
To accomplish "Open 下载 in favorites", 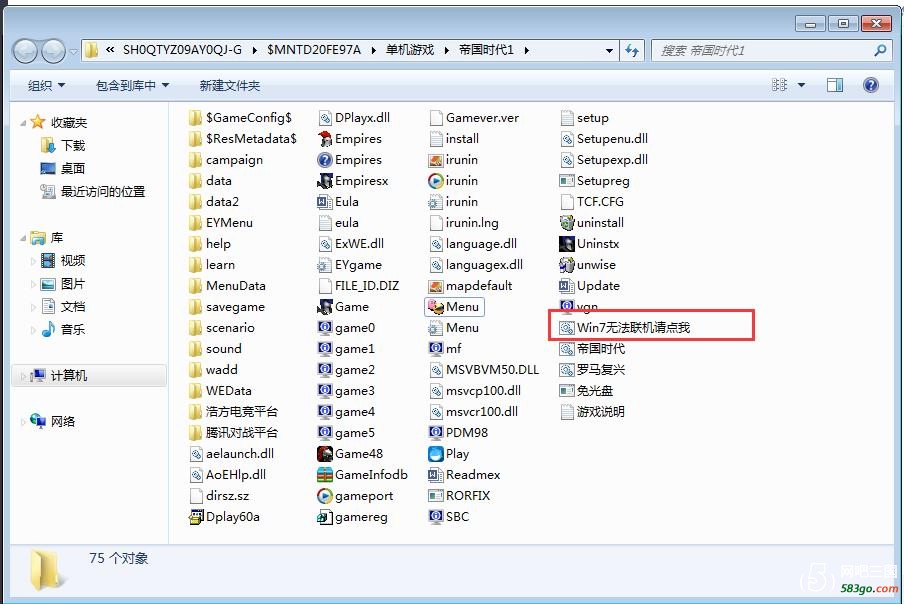I will click(x=63, y=145).
